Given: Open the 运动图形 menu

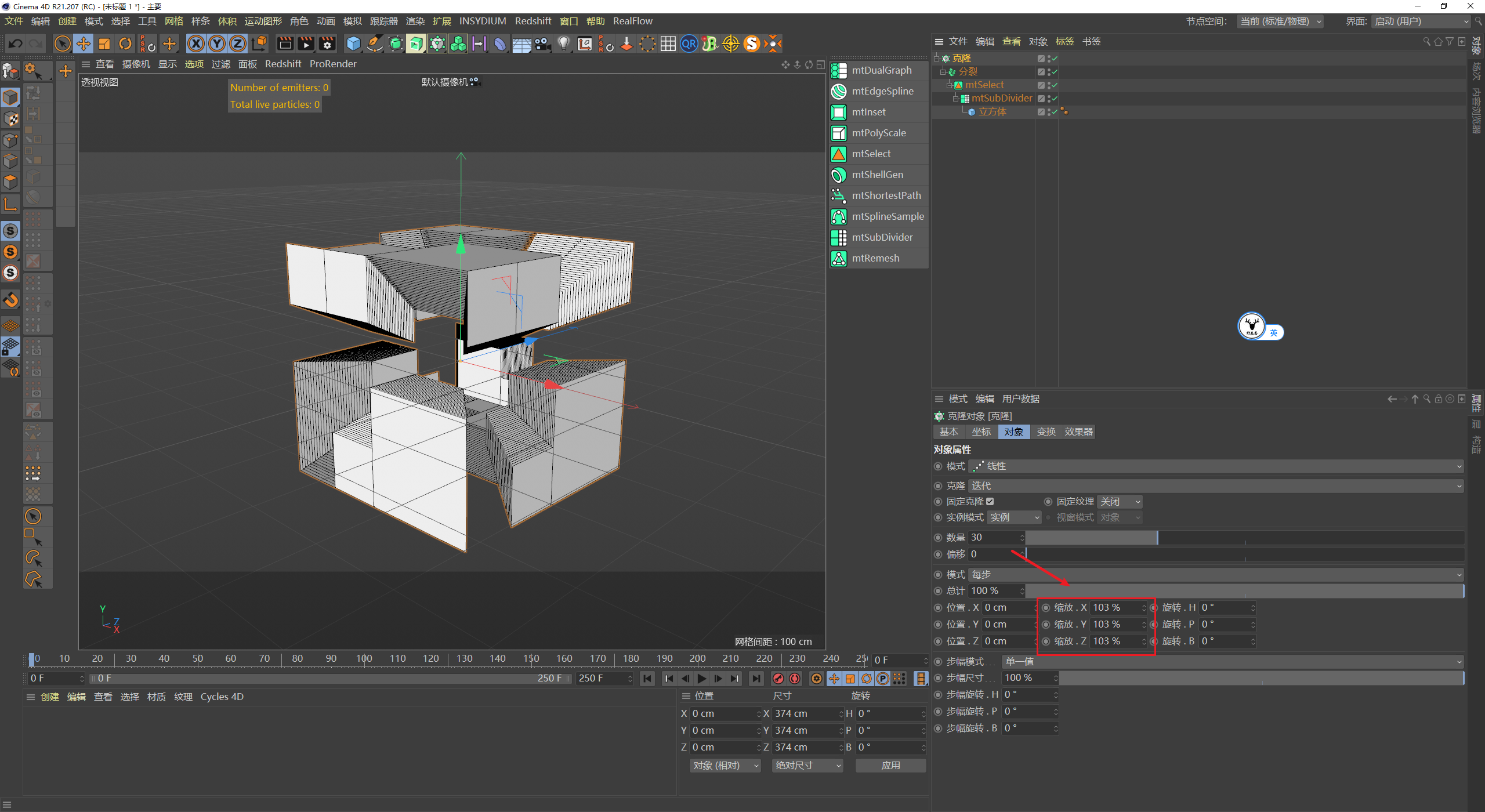Looking at the screenshot, I should [263, 21].
